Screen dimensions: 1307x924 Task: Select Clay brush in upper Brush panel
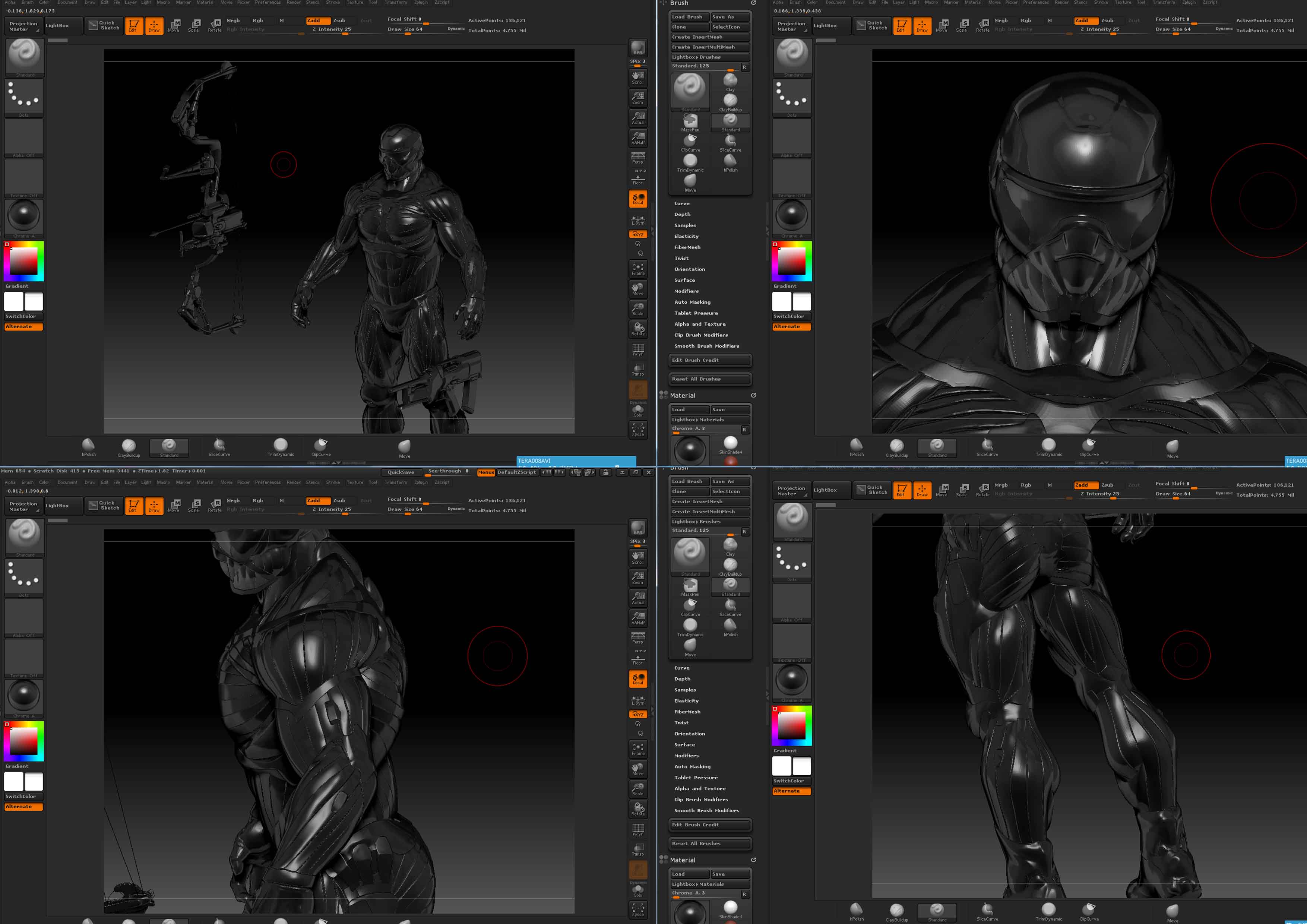tap(730, 82)
